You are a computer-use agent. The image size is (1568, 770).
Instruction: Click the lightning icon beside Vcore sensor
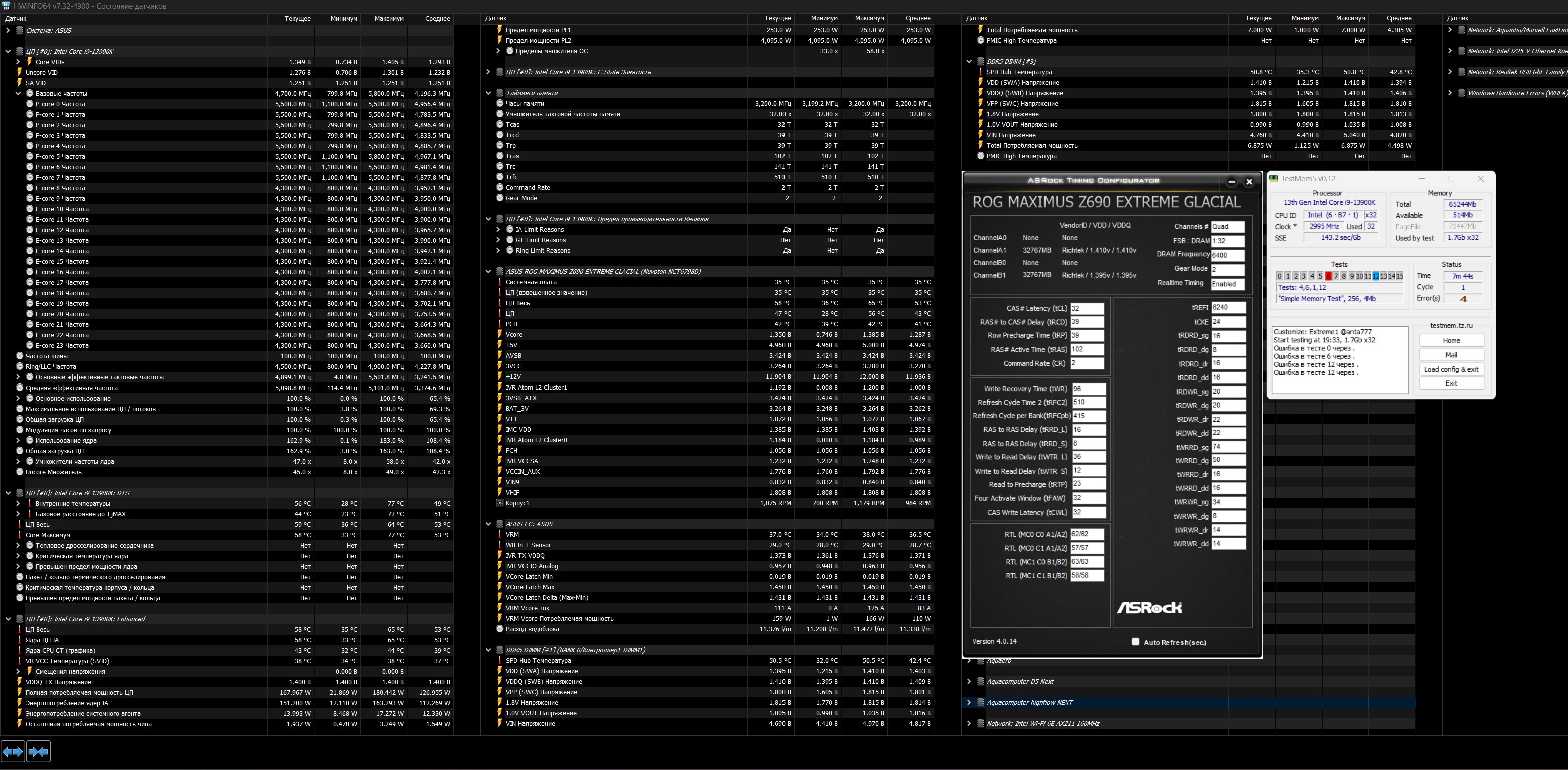pyautogui.click(x=500, y=334)
